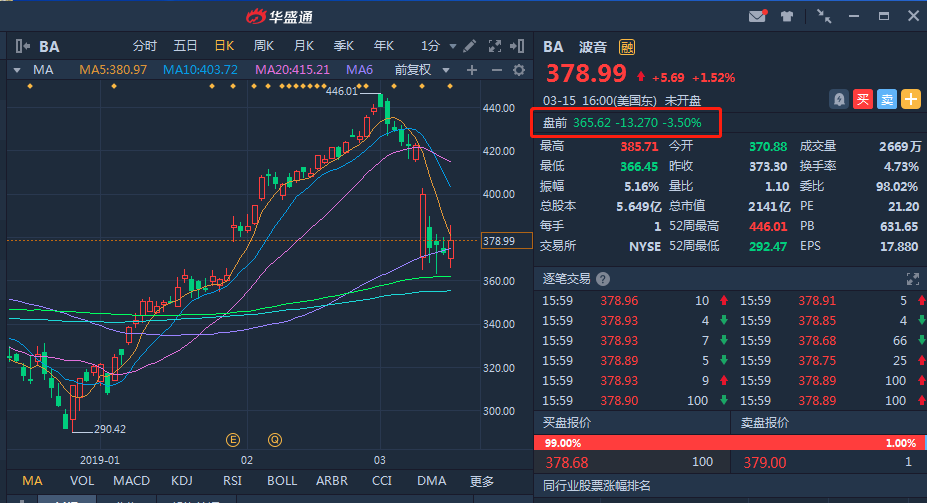Click the red Buy (买) button
This screenshot has height=503, width=927.
point(863,99)
